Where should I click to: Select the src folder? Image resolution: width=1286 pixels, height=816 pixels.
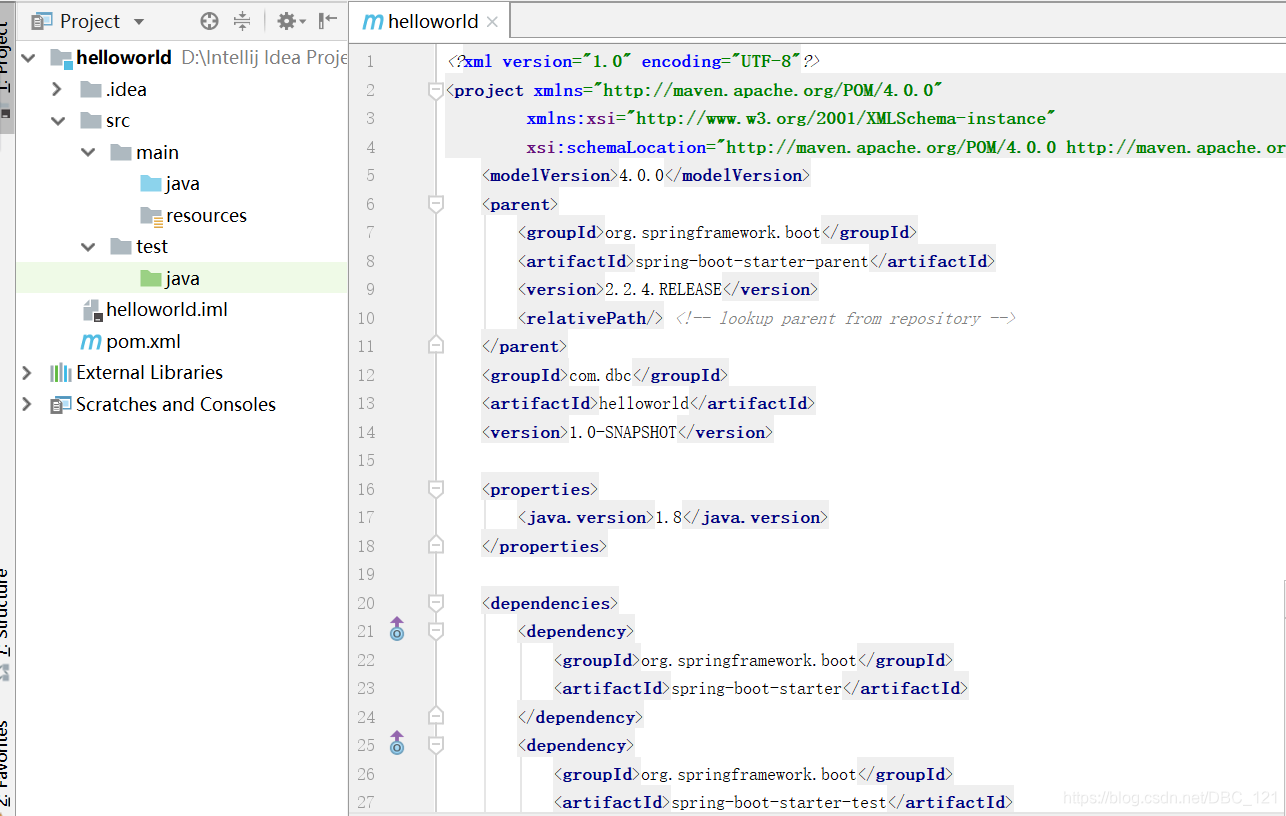coord(118,121)
